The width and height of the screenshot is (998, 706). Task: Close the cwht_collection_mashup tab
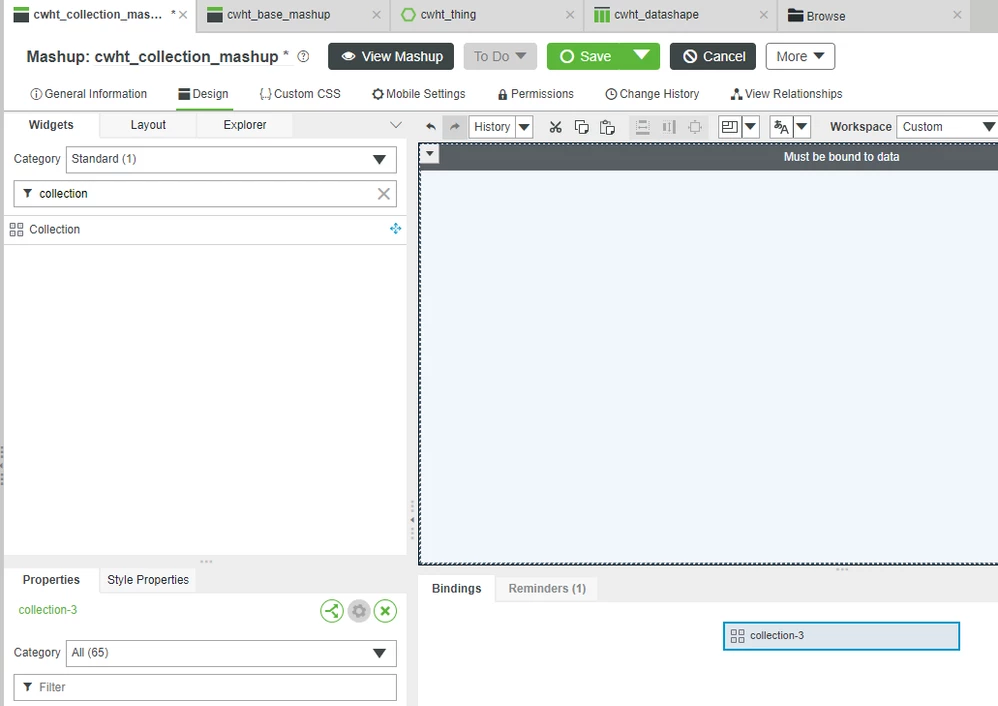click(x=183, y=15)
